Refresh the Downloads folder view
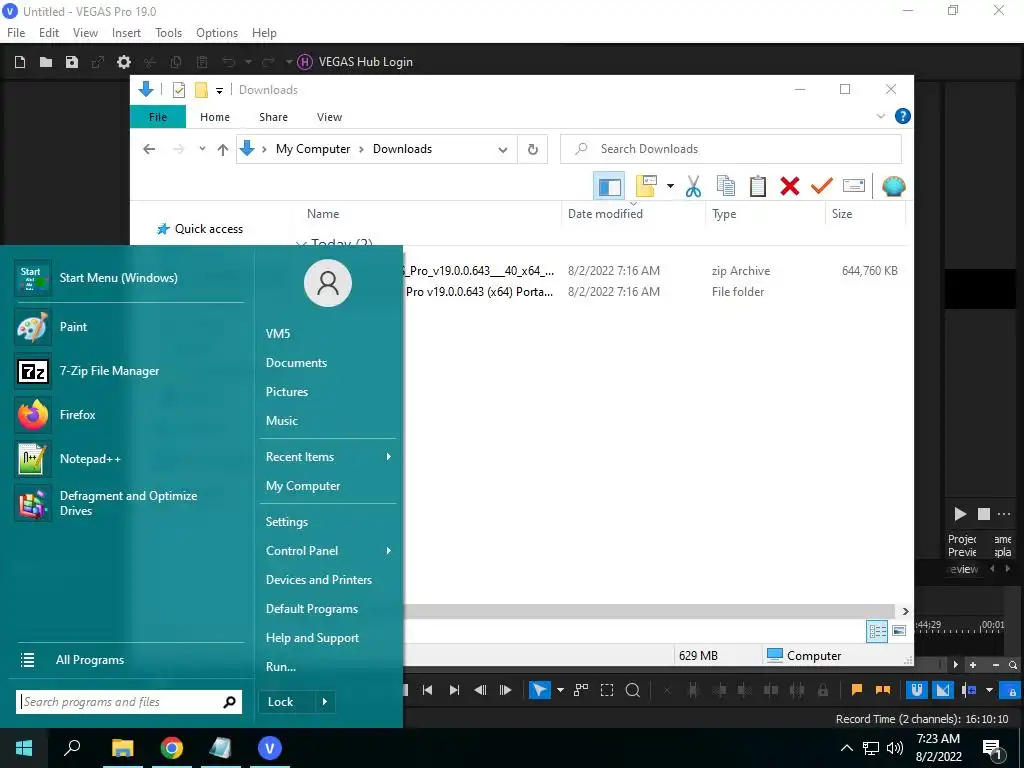 coord(533,150)
